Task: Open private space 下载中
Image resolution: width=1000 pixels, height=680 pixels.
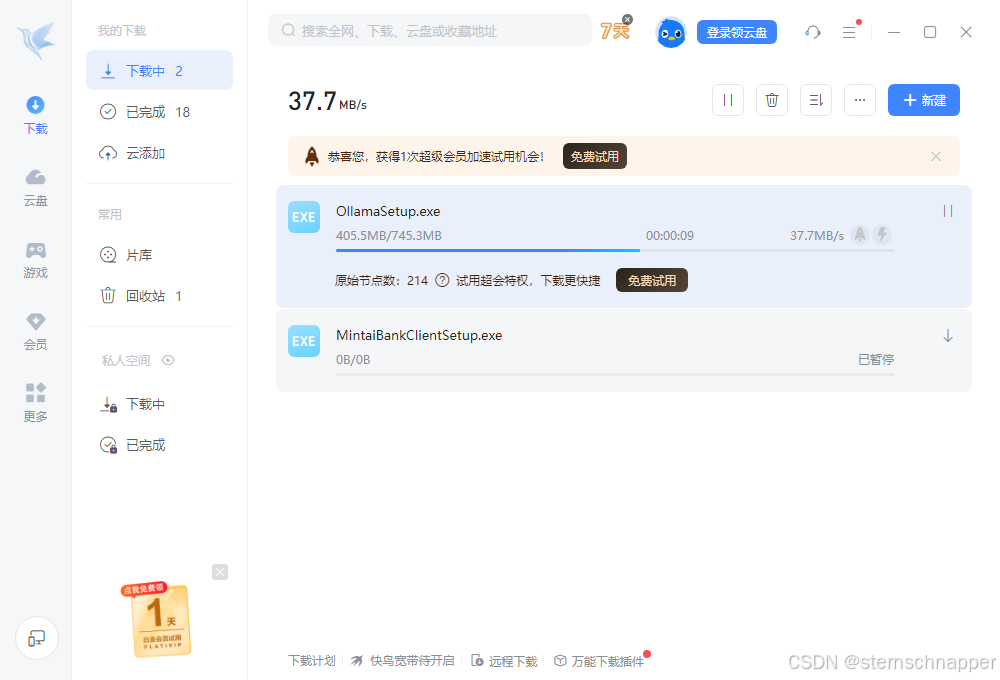Action: 159,404
